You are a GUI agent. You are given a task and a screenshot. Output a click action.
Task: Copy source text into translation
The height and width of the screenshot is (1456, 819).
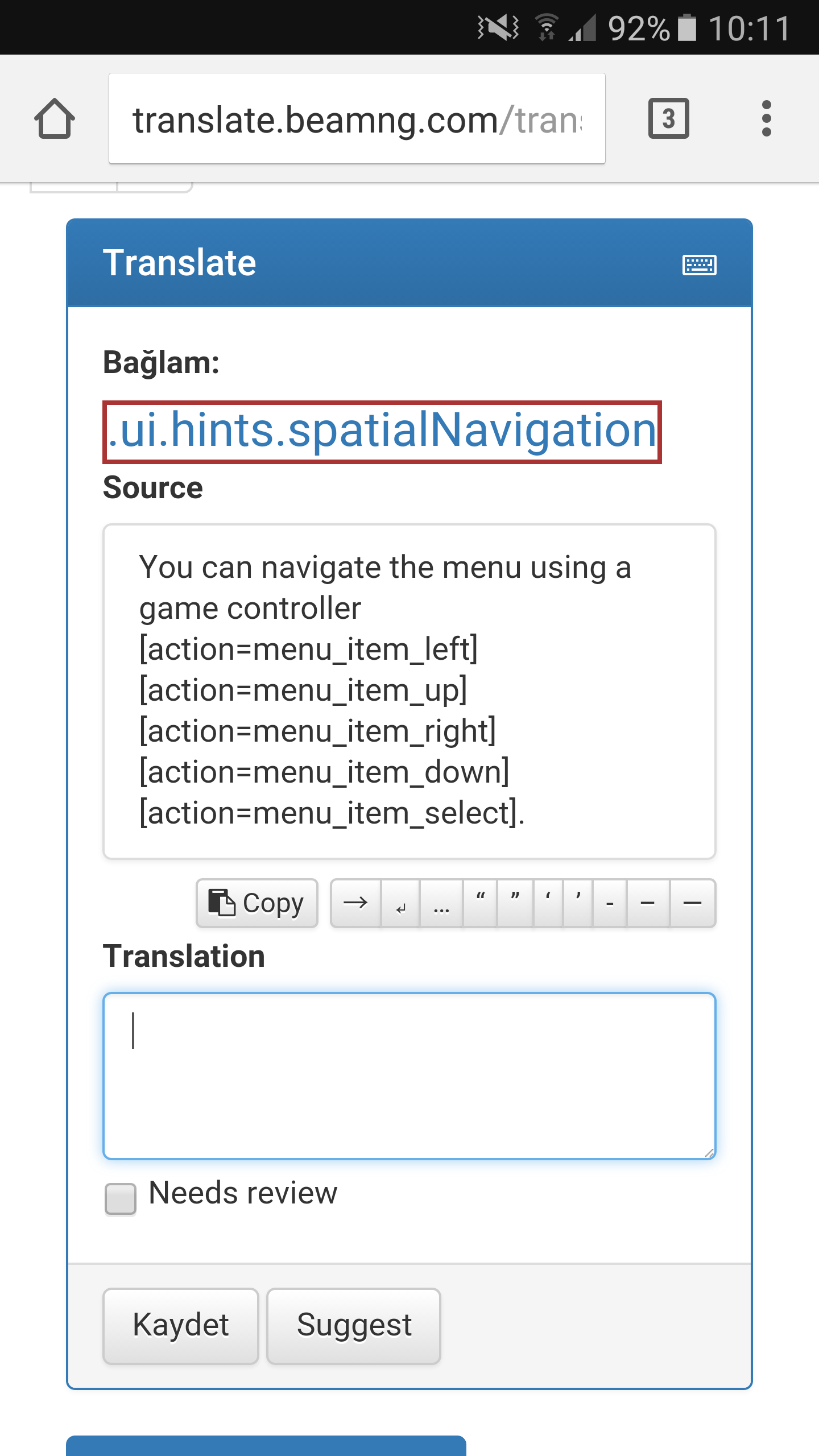click(257, 903)
